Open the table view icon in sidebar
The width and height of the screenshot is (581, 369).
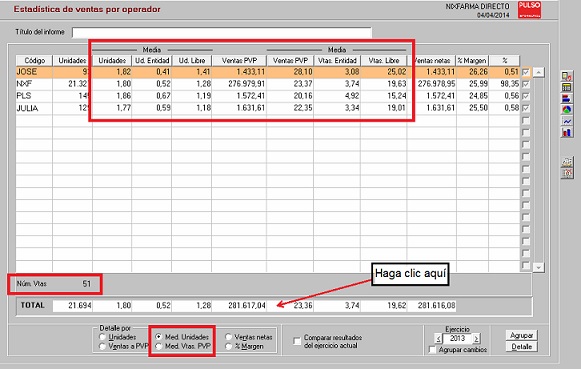pos(567,87)
